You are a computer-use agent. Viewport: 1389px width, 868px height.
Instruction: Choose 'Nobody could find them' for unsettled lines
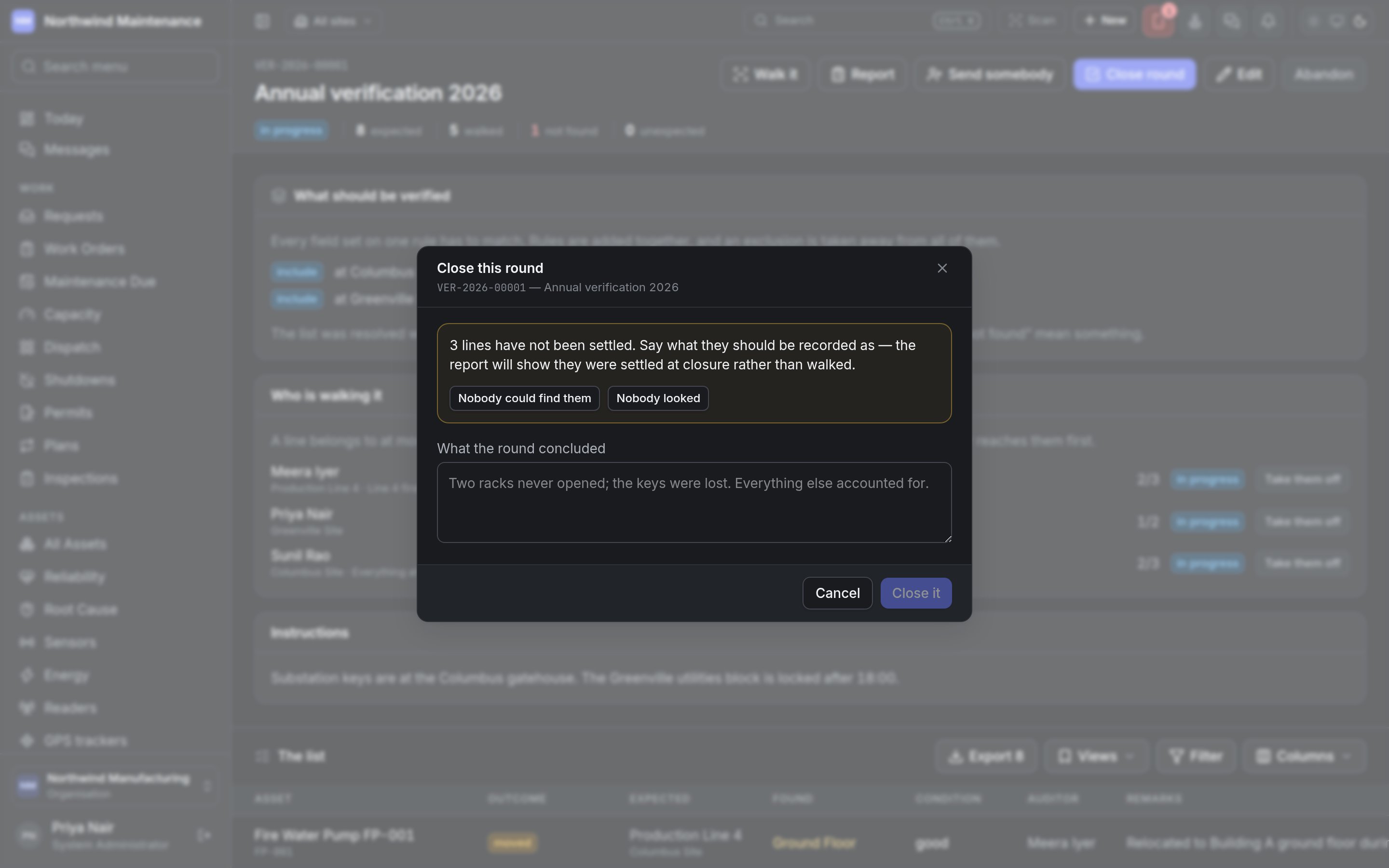coord(524,398)
